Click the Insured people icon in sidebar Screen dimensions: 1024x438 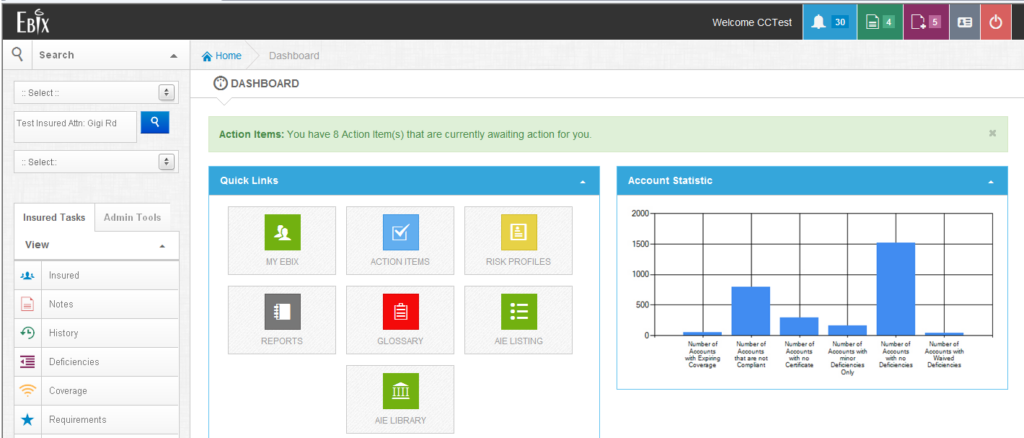[27, 275]
